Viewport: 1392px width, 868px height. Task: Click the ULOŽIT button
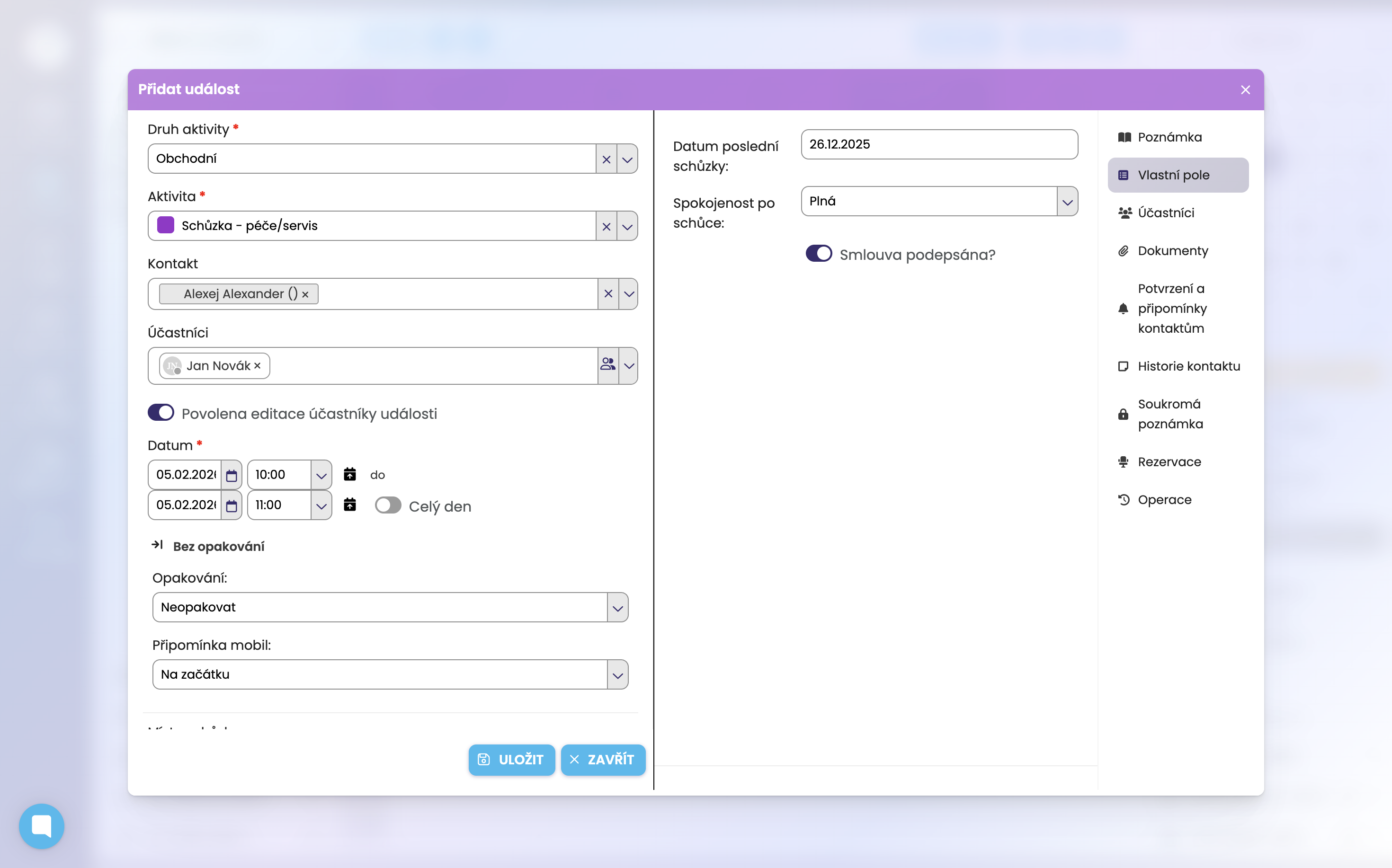click(x=511, y=760)
